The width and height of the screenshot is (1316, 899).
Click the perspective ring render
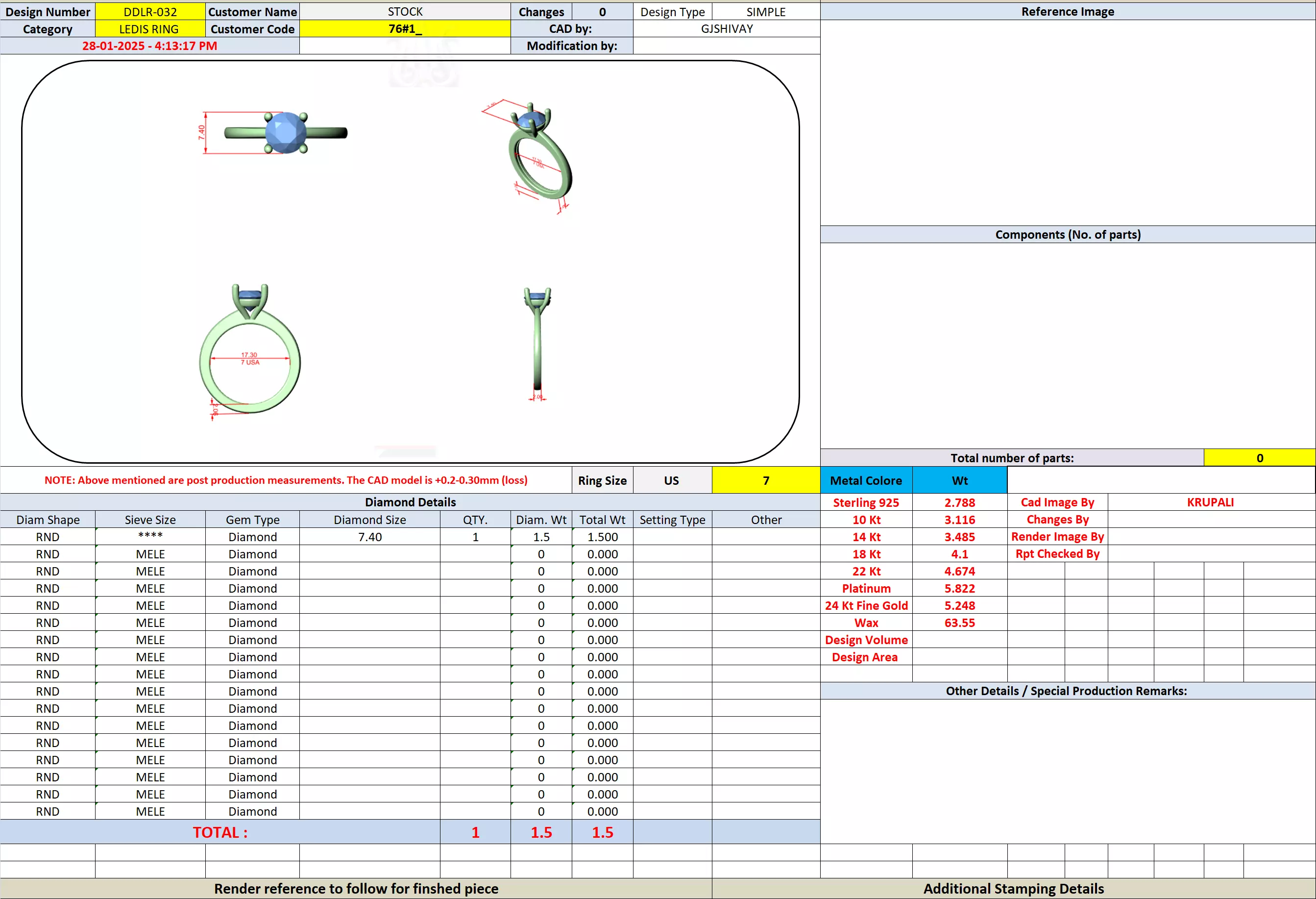(538, 156)
